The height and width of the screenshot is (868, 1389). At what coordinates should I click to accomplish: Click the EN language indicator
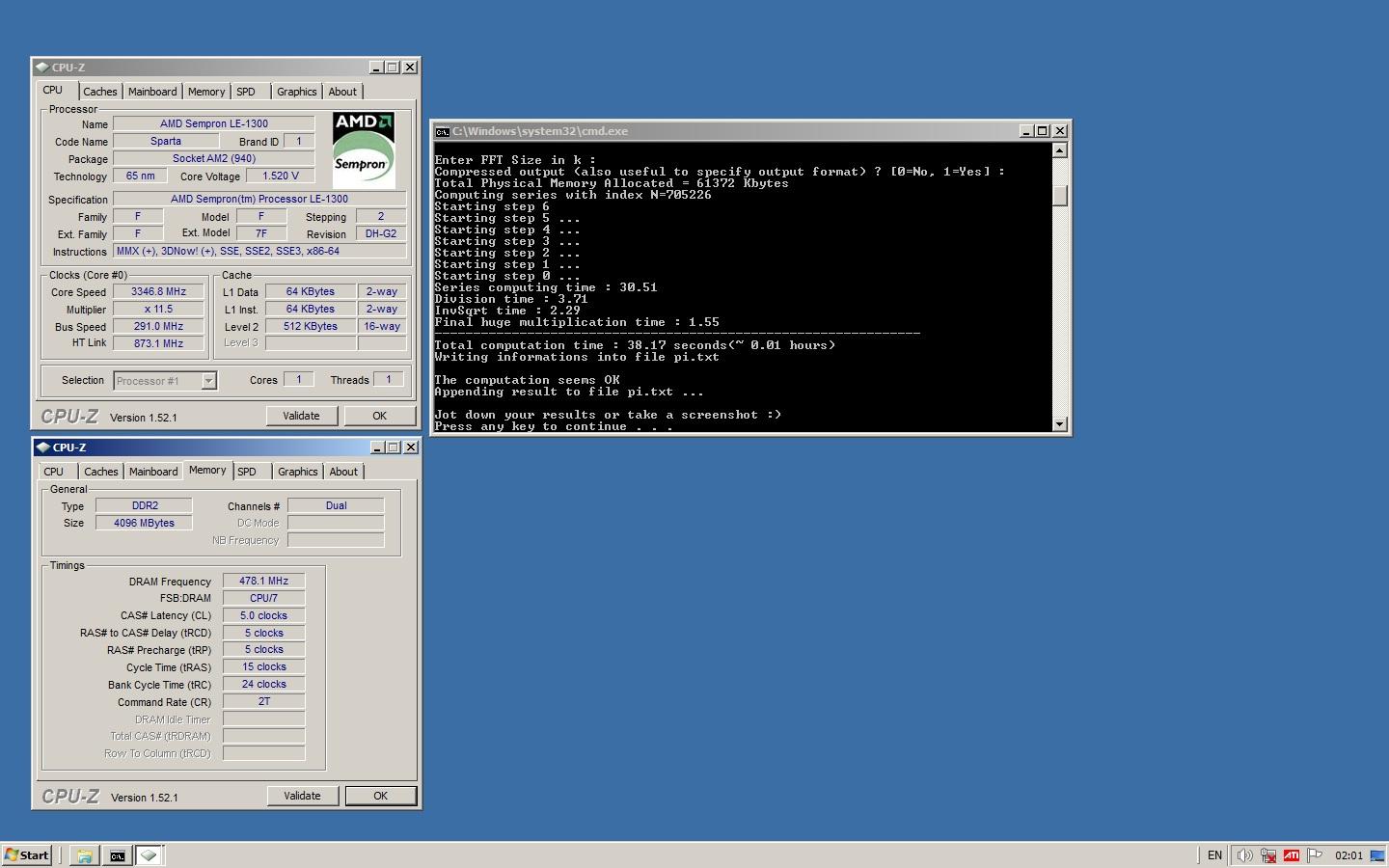coord(1214,855)
